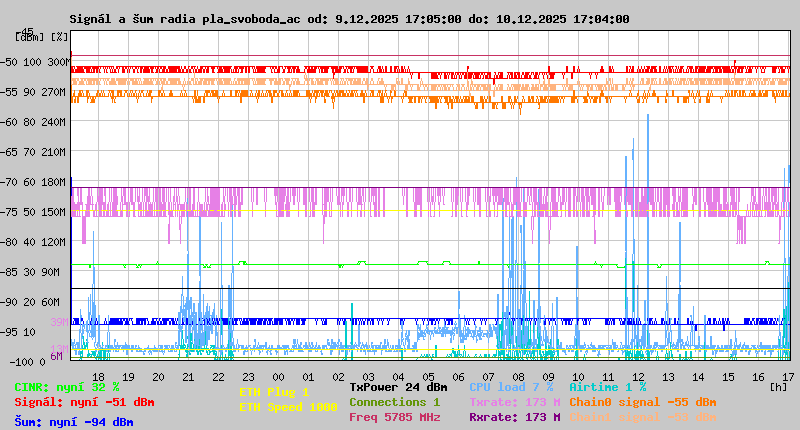The height and width of the screenshot is (430, 800).
Task: Click the [h] unit label on time axis
Action: (x=777, y=386)
